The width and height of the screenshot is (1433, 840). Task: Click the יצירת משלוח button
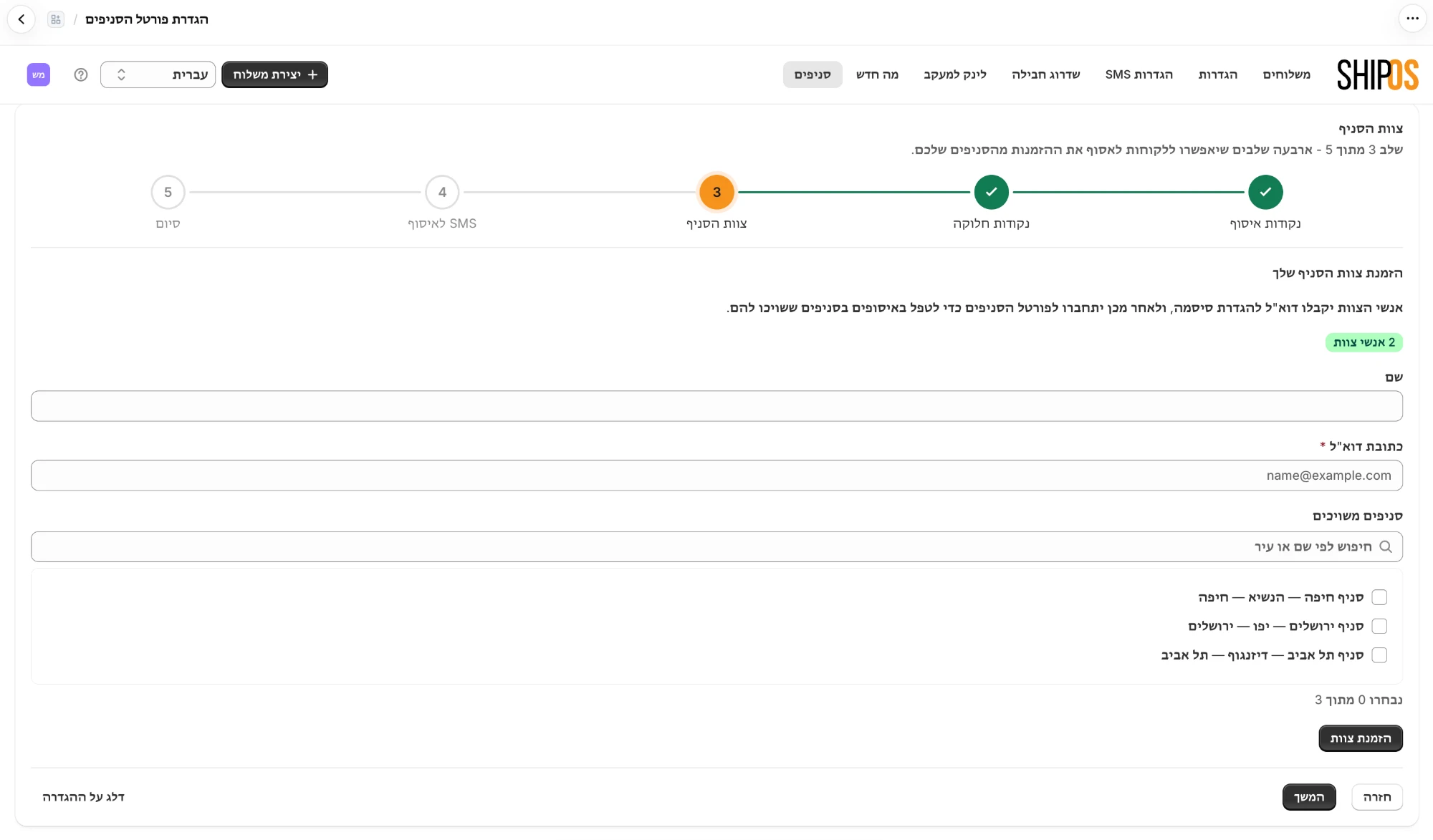[274, 74]
